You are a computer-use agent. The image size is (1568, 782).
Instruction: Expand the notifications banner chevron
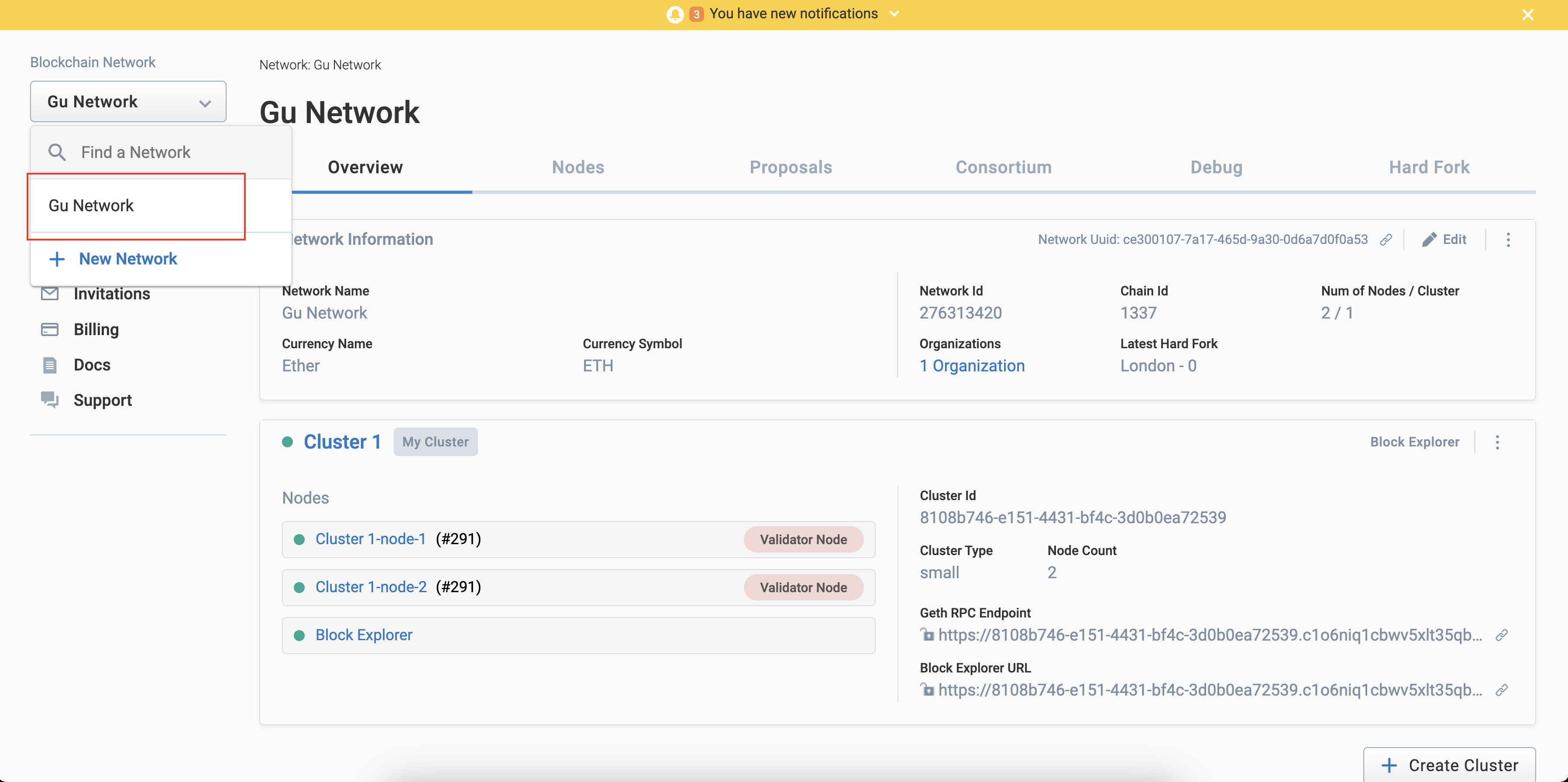point(894,14)
